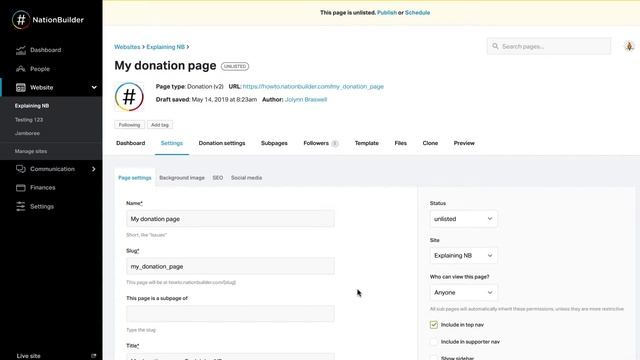Open the Clone tab
The width and height of the screenshot is (640, 360).
pyautogui.click(x=430, y=143)
